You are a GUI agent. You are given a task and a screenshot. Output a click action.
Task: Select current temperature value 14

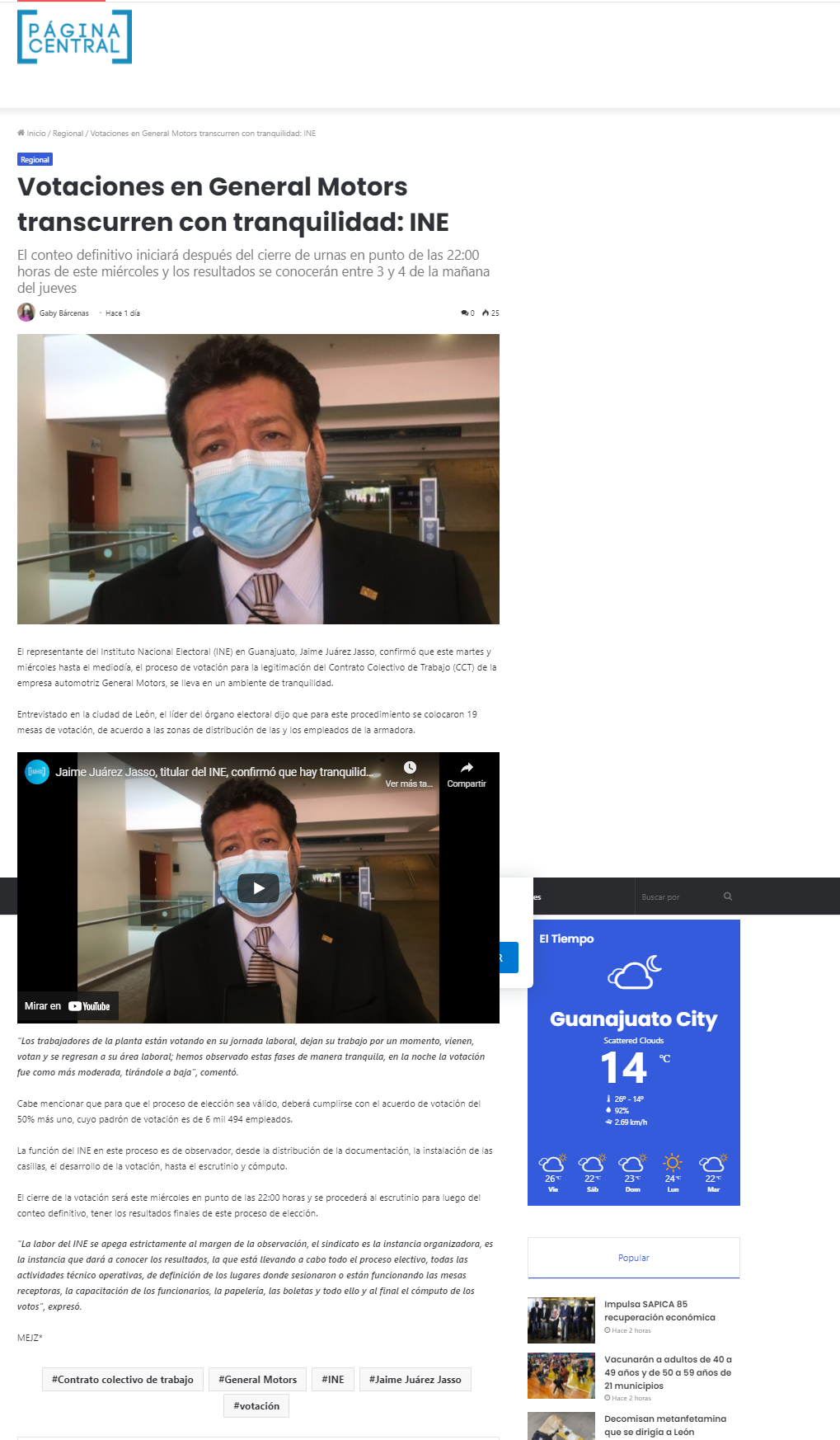coord(624,1069)
